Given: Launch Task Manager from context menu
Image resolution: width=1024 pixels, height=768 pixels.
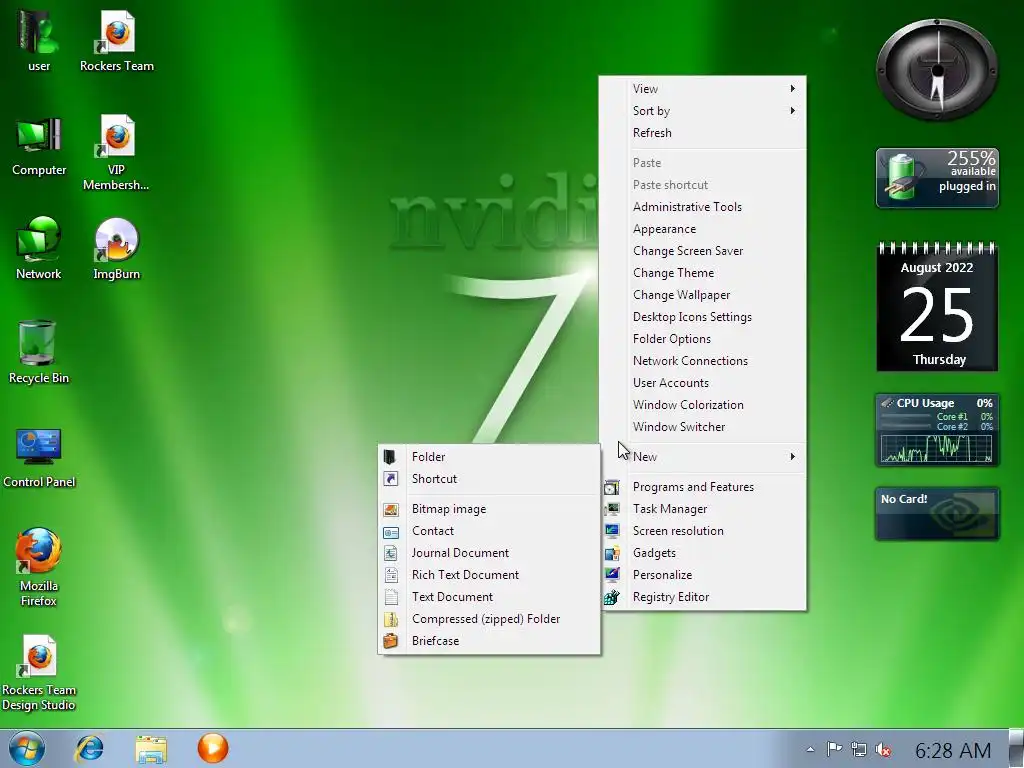Looking at the screenshot, I should [x=703, y=509].
